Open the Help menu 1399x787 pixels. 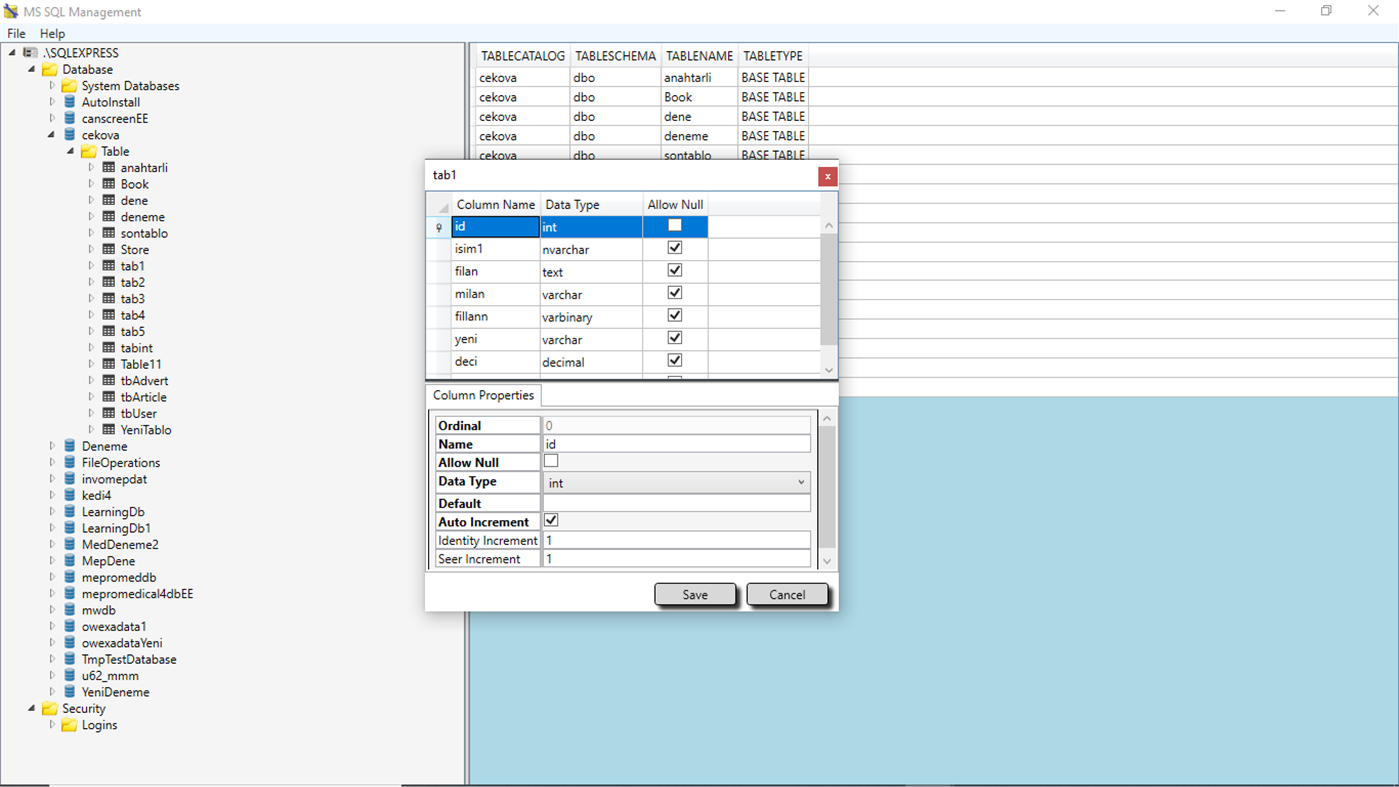point(52,34)
